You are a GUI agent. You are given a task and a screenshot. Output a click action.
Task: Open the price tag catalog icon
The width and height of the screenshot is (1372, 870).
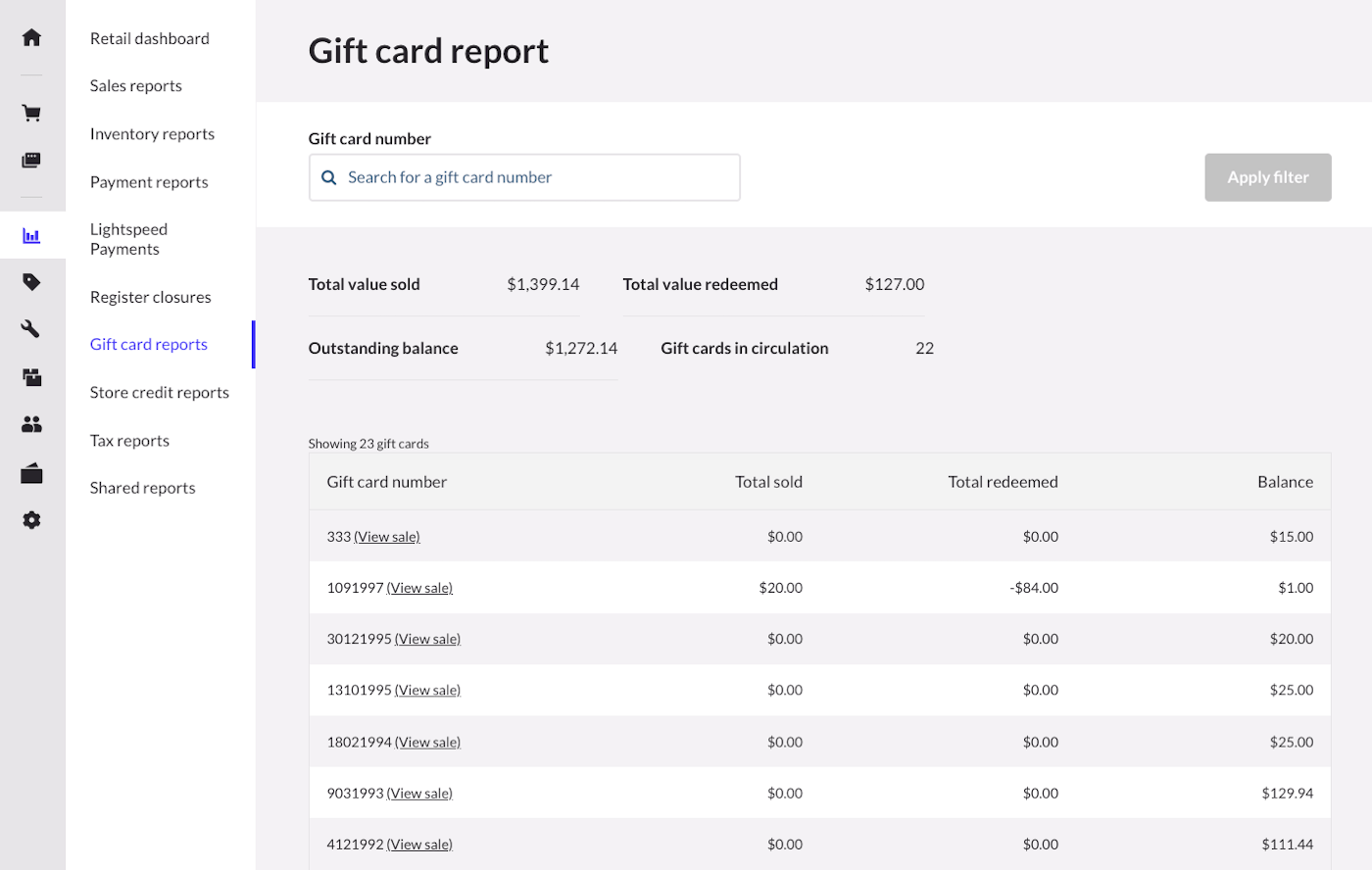(31, 282)
